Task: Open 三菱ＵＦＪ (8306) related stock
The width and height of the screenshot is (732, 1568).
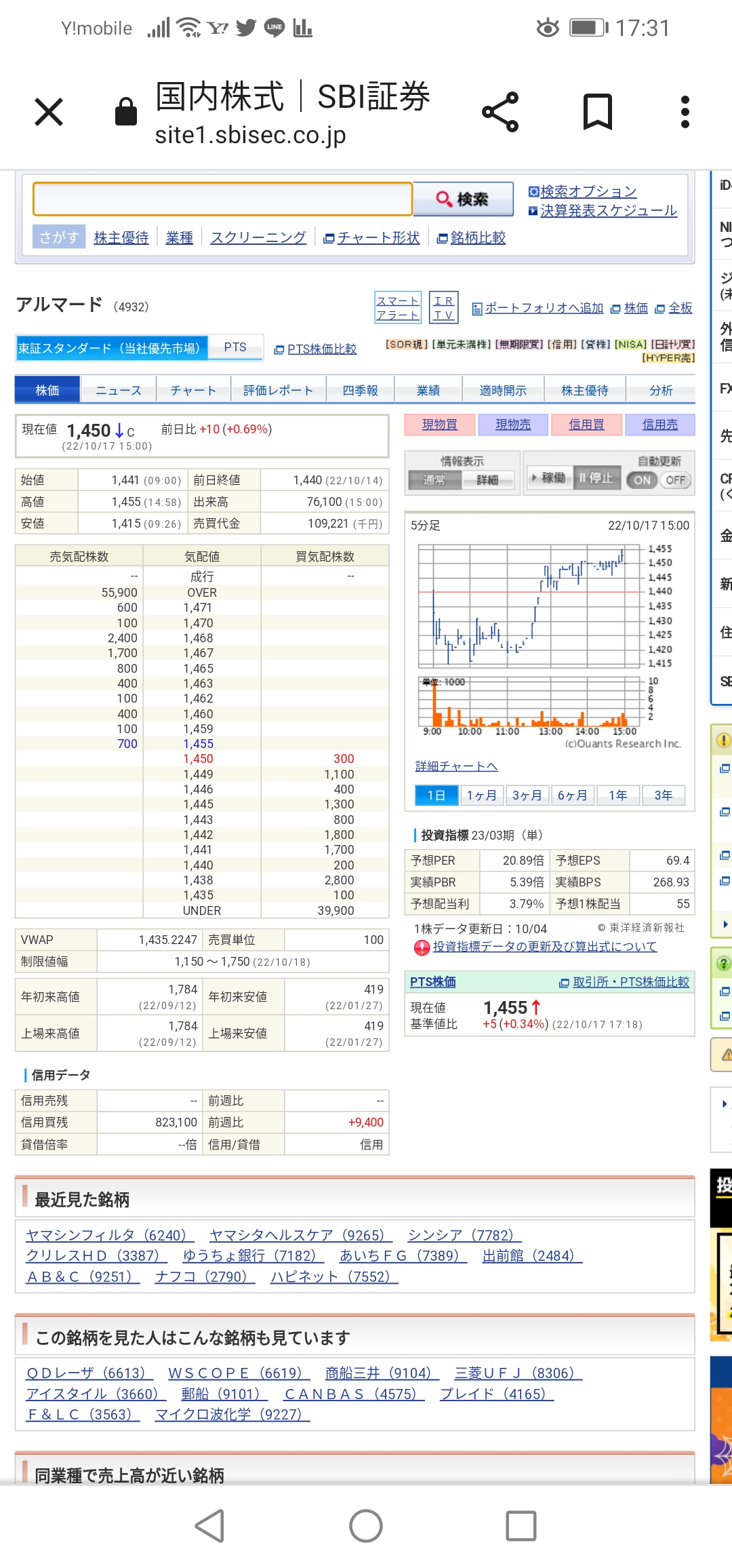Action: click(x=518, y=1373)
